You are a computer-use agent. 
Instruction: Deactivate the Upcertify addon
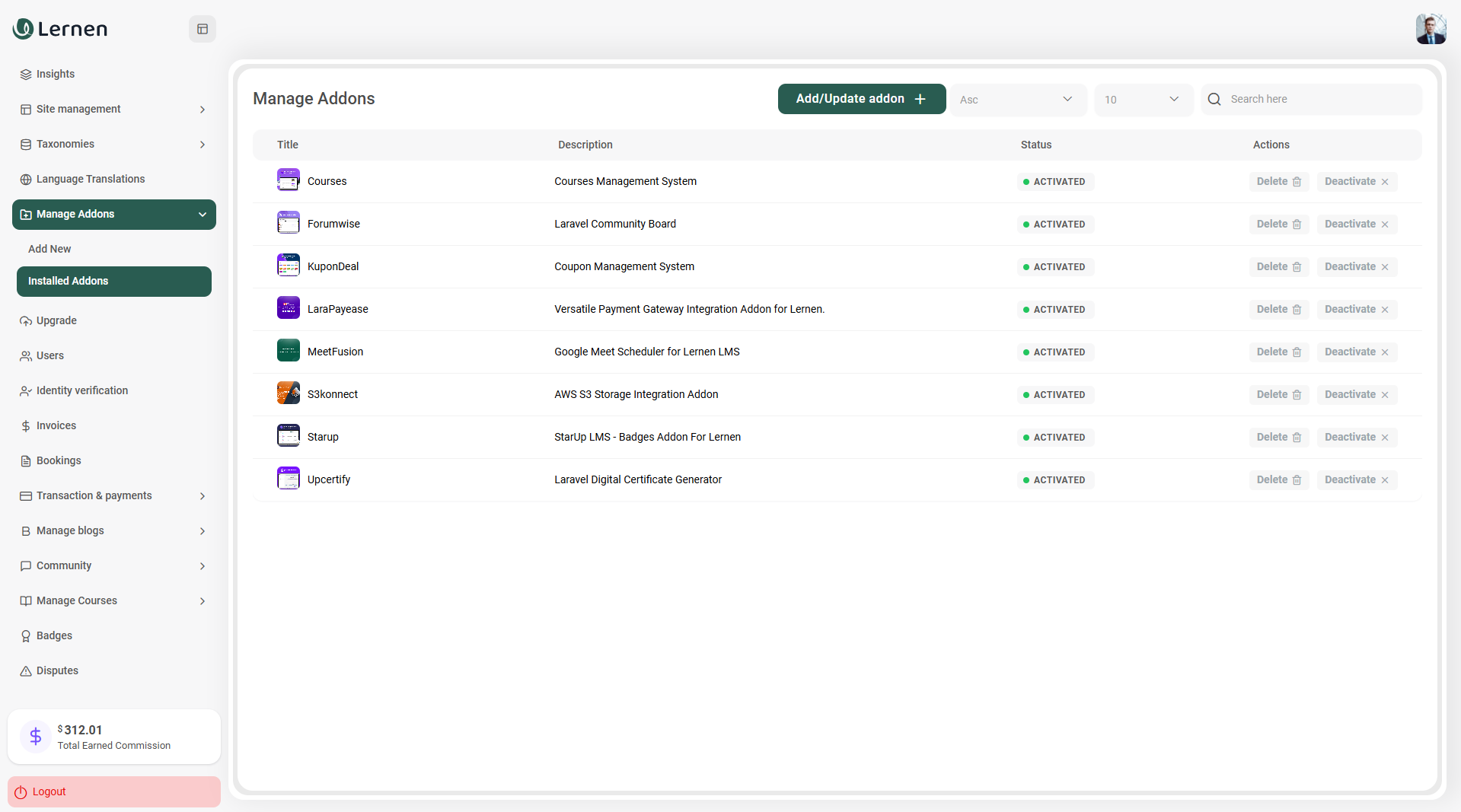click(1356, 479)
